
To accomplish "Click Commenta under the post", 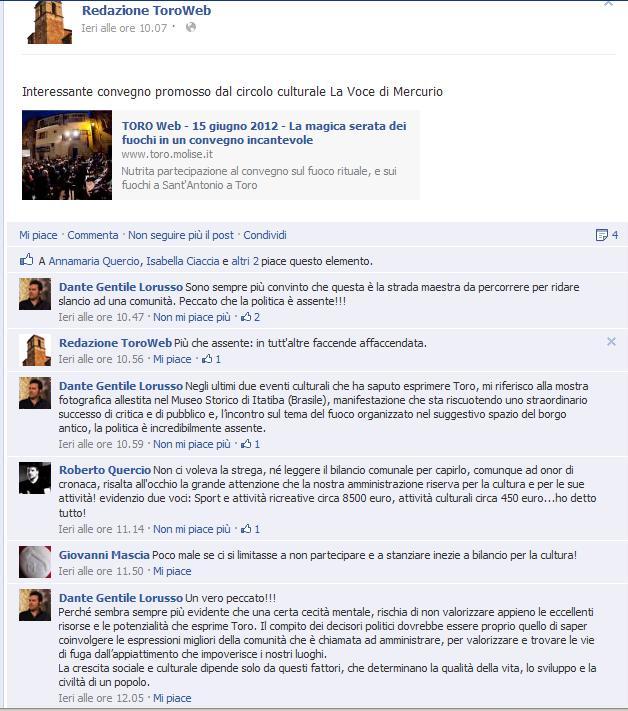I will [x=92, y=235].
